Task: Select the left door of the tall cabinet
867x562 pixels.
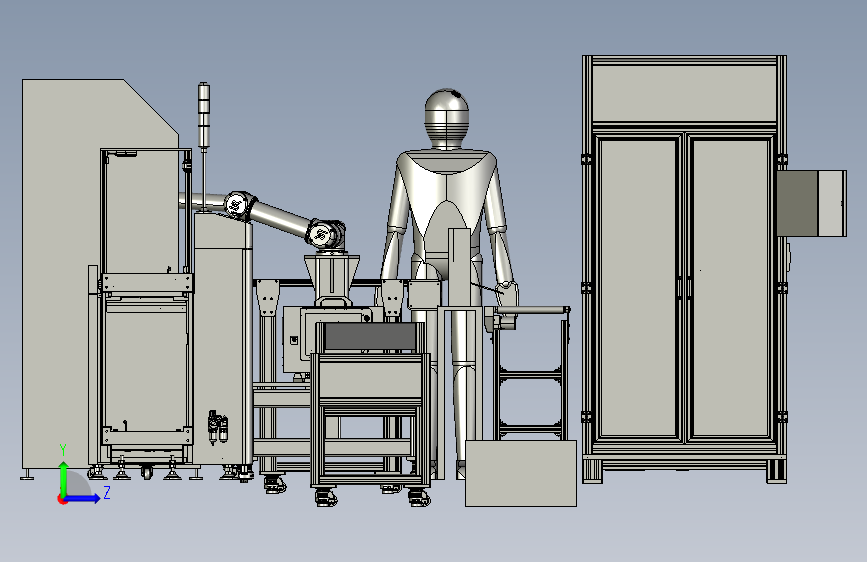Action: pyautogui.click(x=638, y=288)
